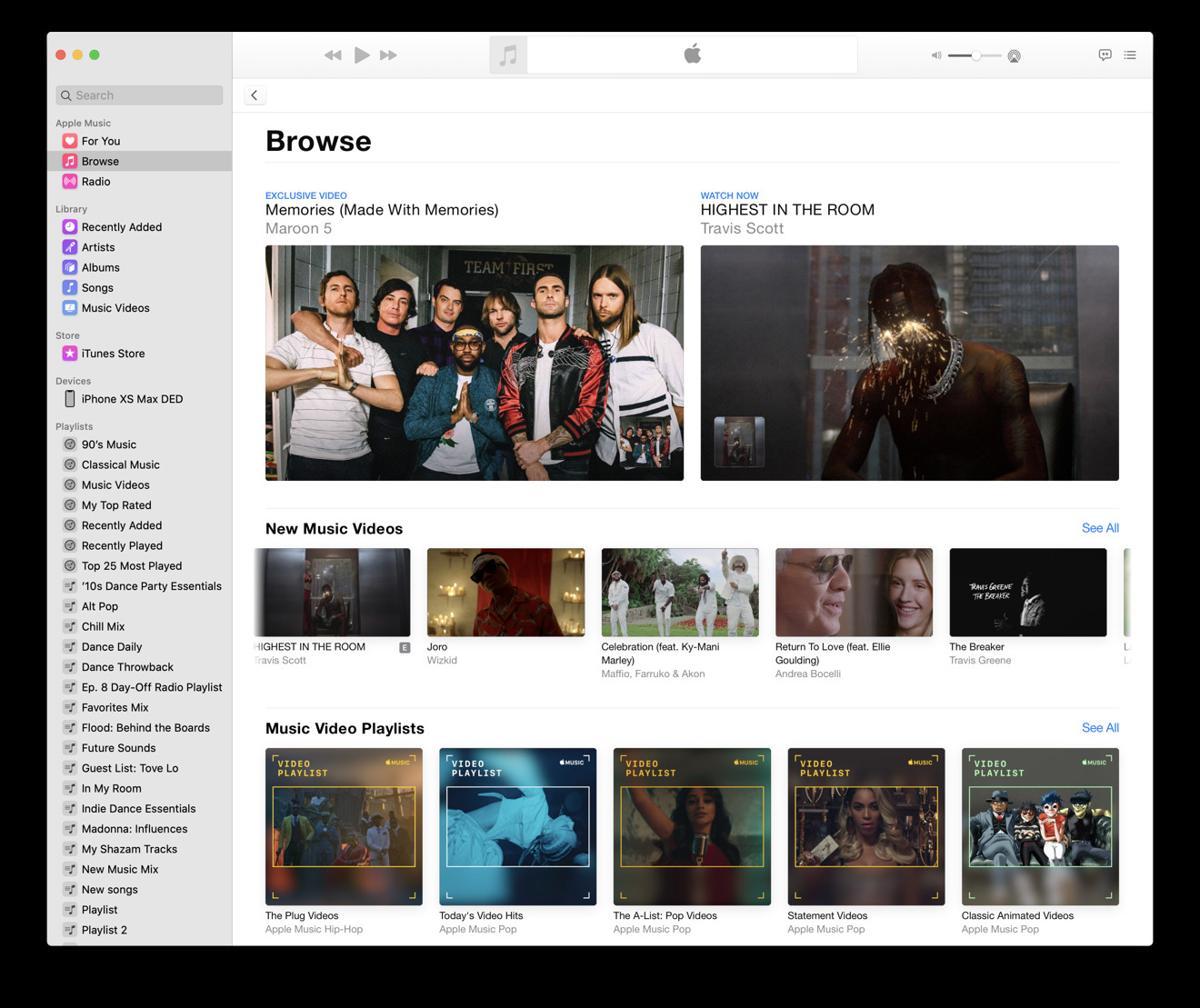
Task: Click the Maroon 5 artist link
Action: click(x=298, y=229)
